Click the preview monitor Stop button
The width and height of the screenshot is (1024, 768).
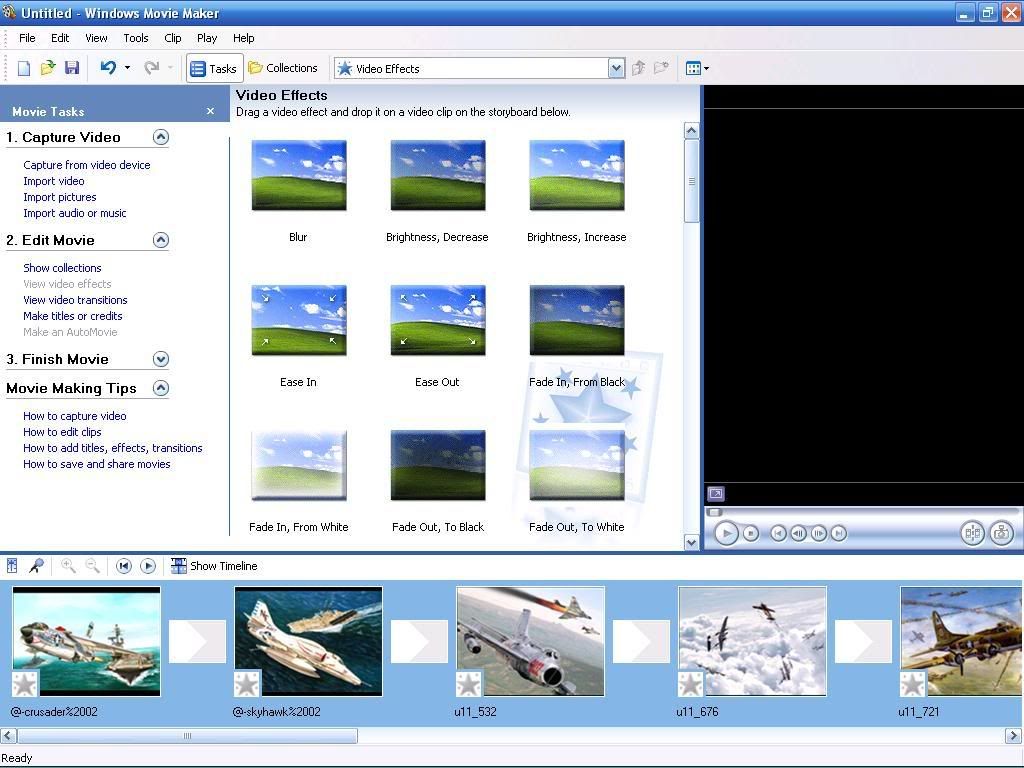(751, 534)
